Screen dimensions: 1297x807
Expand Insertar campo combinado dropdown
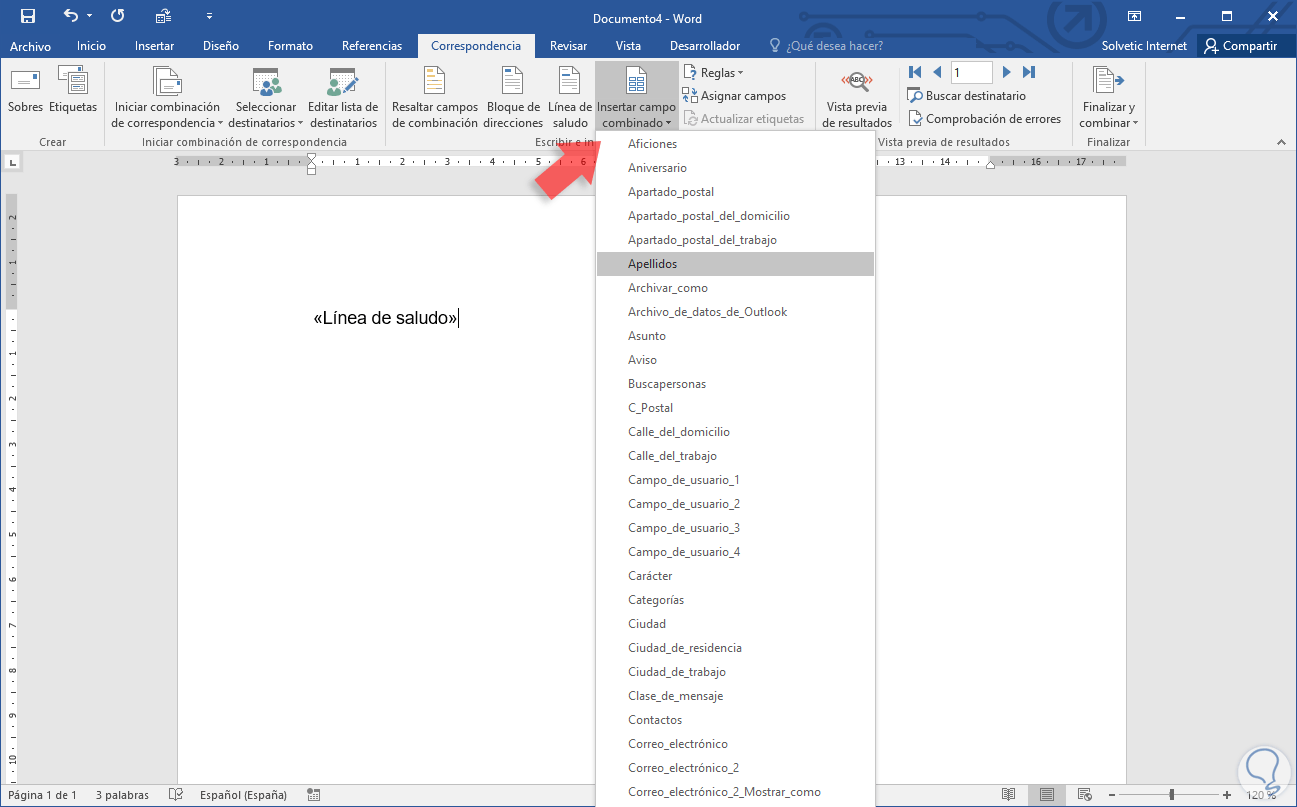click(x=636, y=98)
